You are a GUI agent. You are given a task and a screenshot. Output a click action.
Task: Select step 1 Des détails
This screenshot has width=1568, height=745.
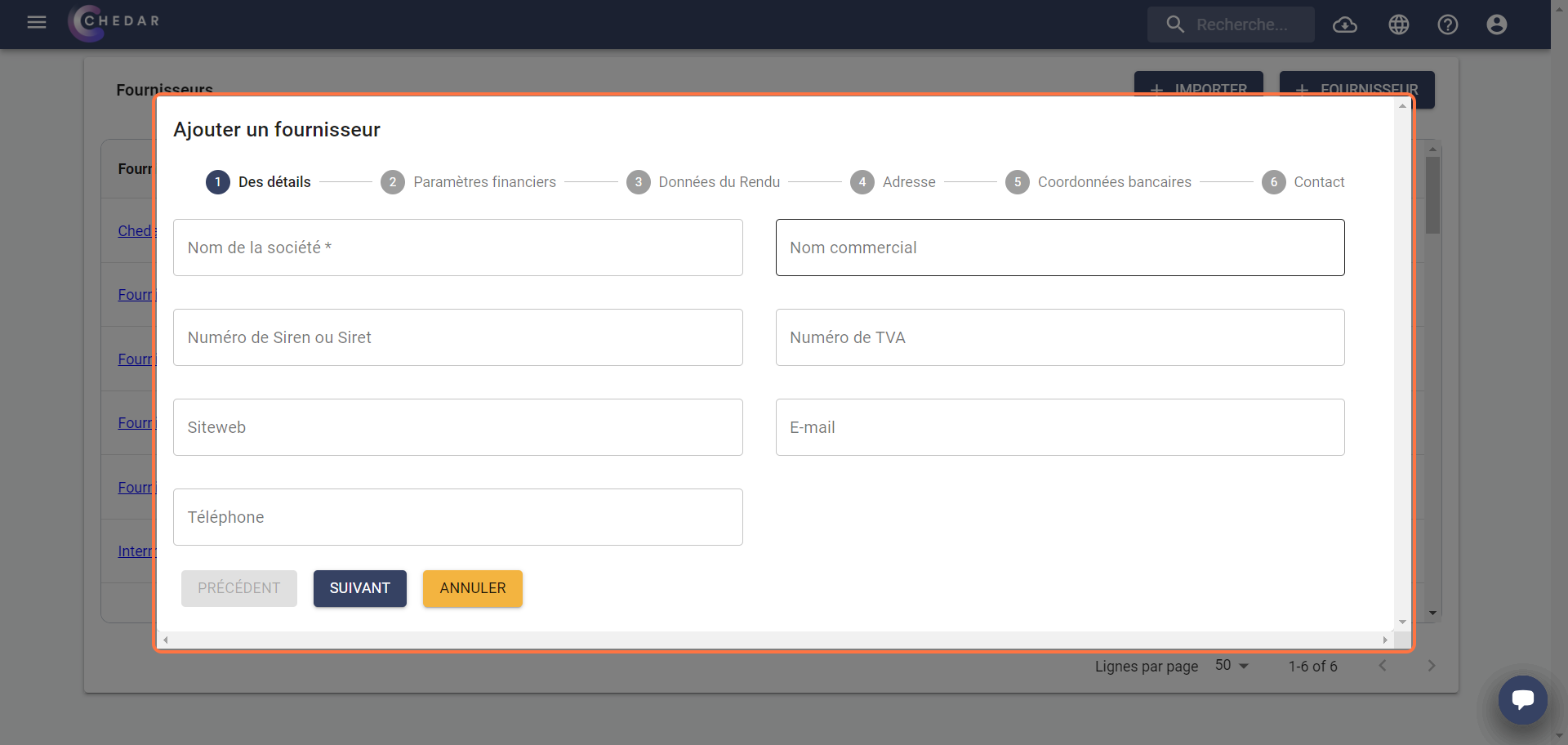pos(258,182)
